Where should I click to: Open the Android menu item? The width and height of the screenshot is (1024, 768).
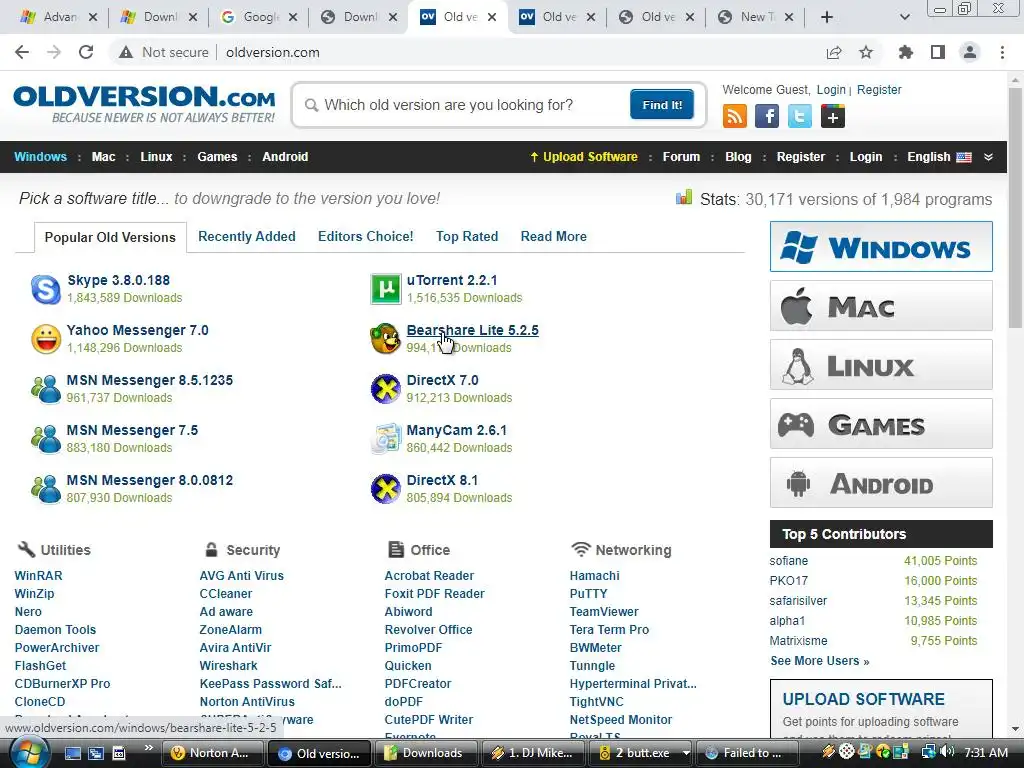click(285, 157)
